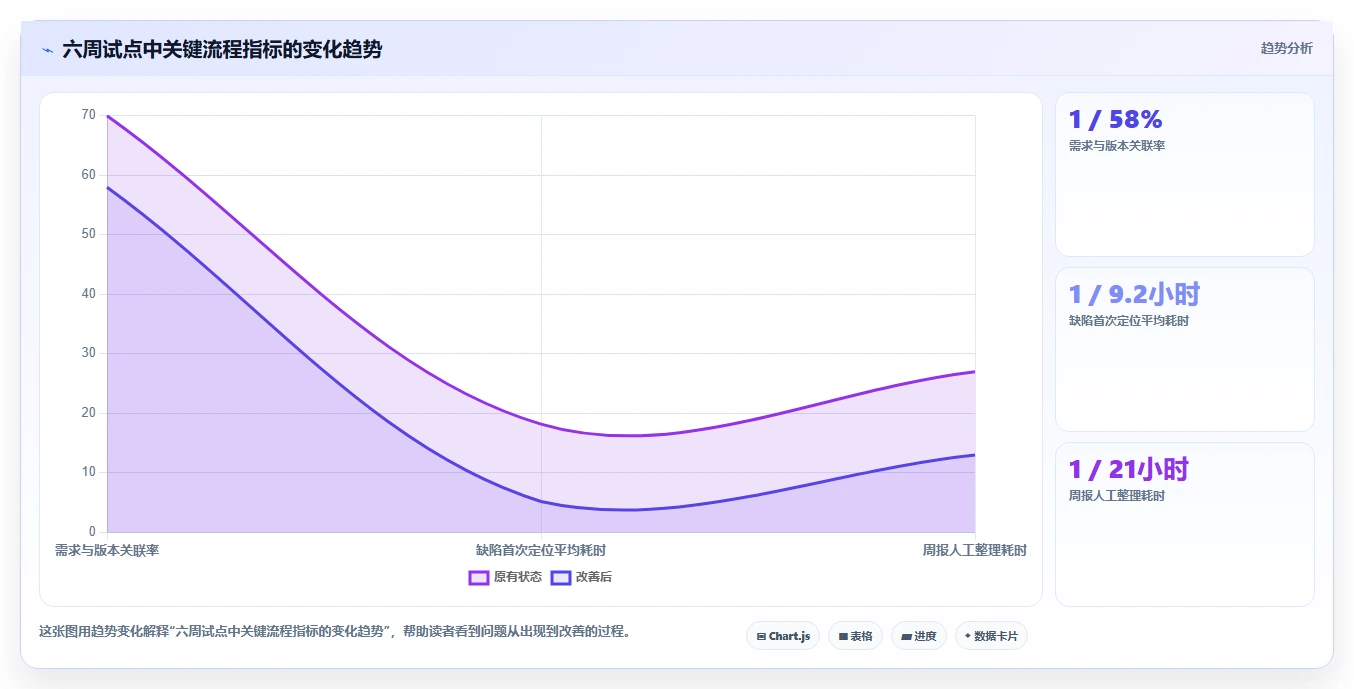Click the 需求与版本关联率 x-axis label
This screenshot has height=689, width=1354.
tap(107, 550)
